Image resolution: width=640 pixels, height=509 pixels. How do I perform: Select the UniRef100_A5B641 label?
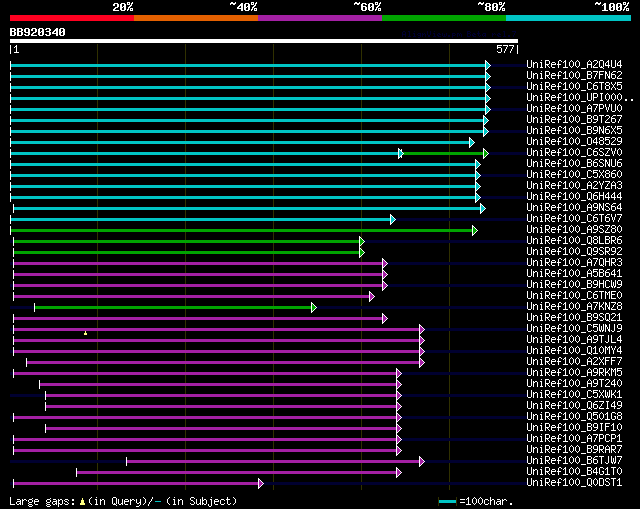coord(574,274)
